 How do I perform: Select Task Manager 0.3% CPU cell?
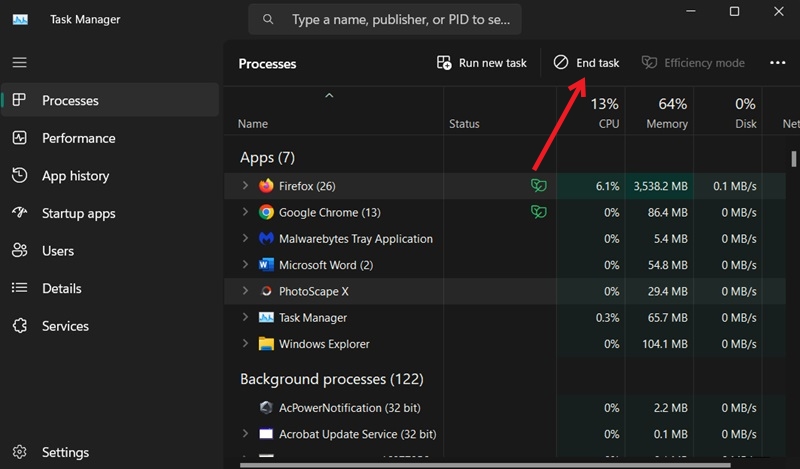coord(591,317)
